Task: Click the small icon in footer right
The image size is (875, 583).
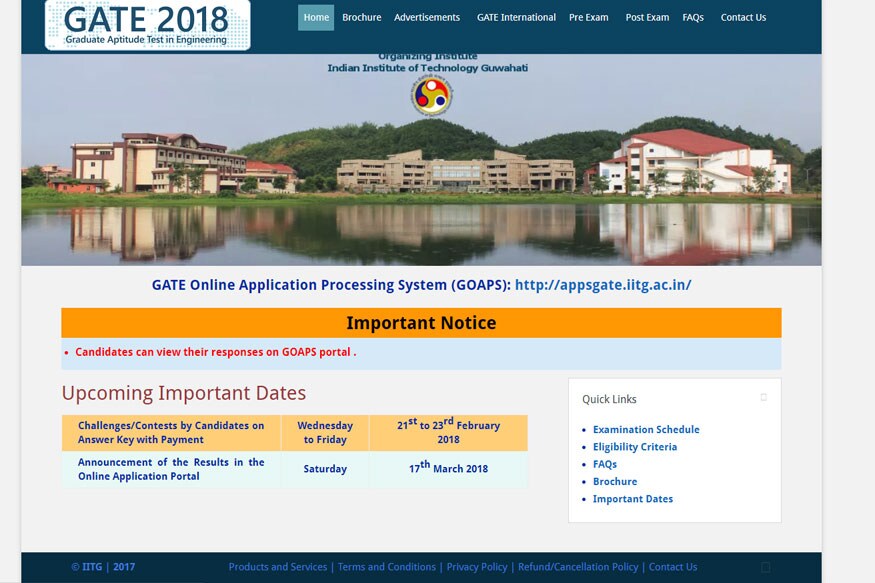Action: coord(766,567)
